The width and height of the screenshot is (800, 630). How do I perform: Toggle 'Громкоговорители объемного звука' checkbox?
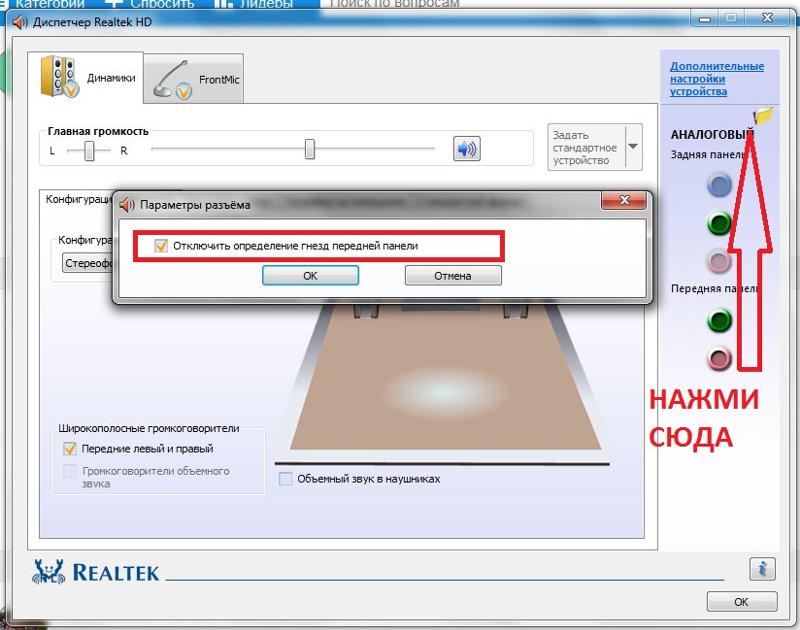pos(70,471)
